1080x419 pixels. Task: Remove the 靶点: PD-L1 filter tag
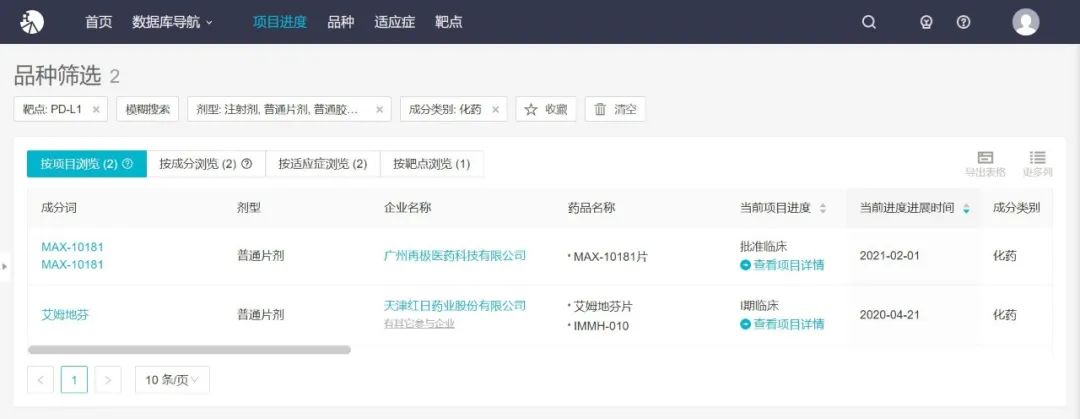(x=96, y=109)
